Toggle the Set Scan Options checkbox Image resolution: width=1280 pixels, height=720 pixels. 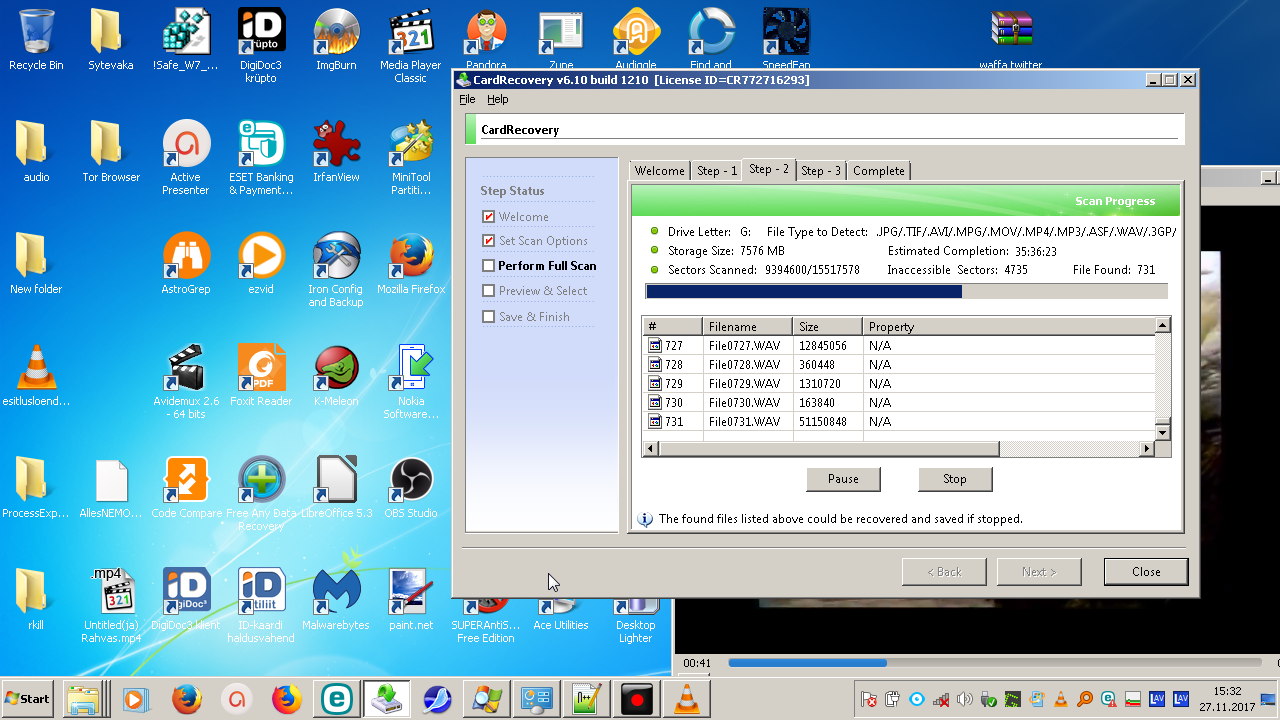pyautogui.click(x=488, y=241)
